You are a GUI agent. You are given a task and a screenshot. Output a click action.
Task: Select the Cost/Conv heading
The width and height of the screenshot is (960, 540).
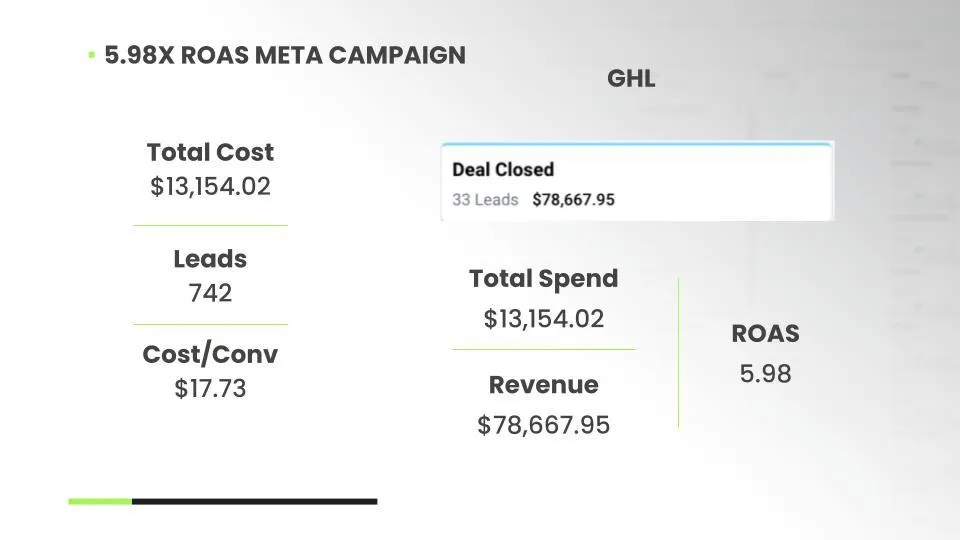pyautogui.click(x=210, y=354)
